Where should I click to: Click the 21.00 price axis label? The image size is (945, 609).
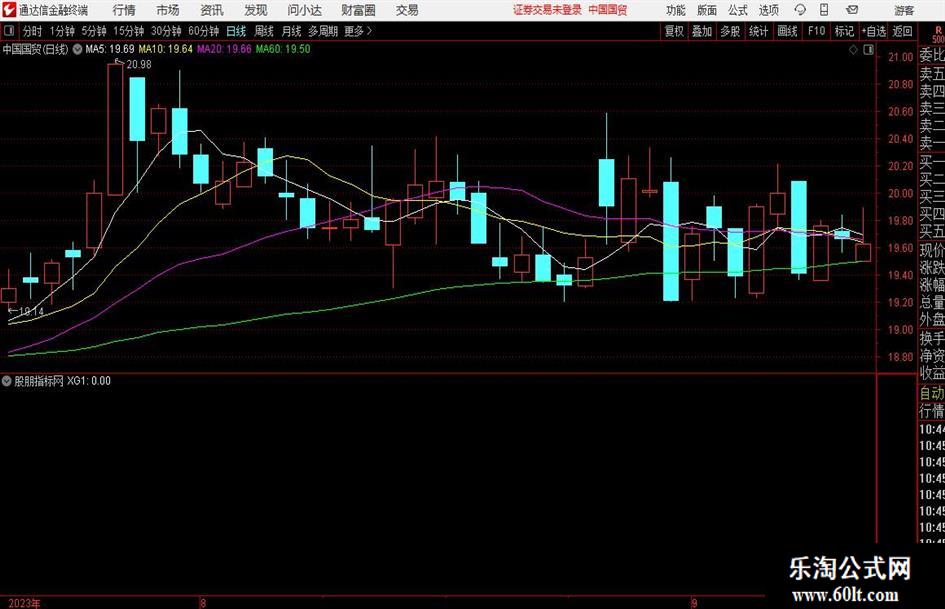click(900, 57)
